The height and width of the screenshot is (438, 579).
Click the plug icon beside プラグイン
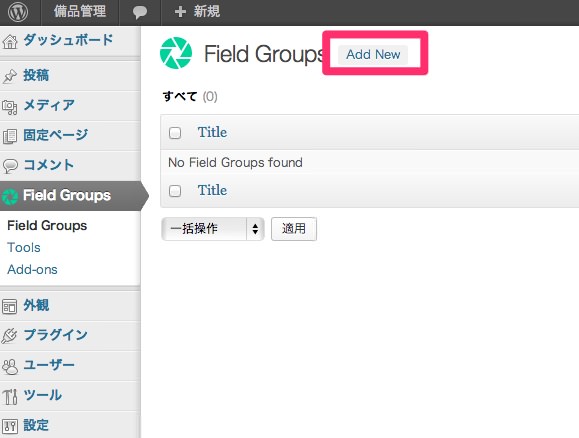(x=10, y=336)
